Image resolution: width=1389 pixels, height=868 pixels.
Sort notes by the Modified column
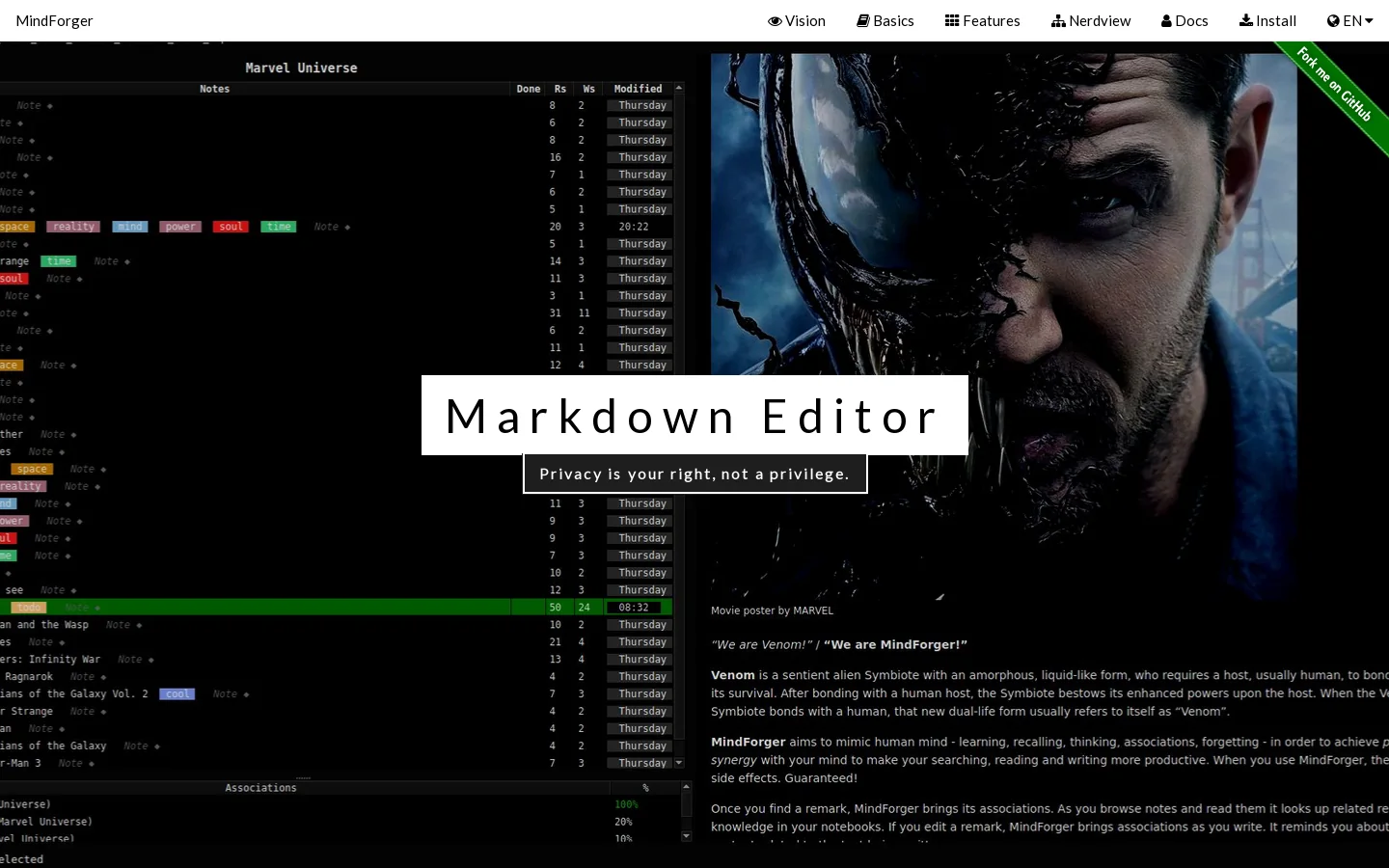pyautogui.click(x=638, y=89)
